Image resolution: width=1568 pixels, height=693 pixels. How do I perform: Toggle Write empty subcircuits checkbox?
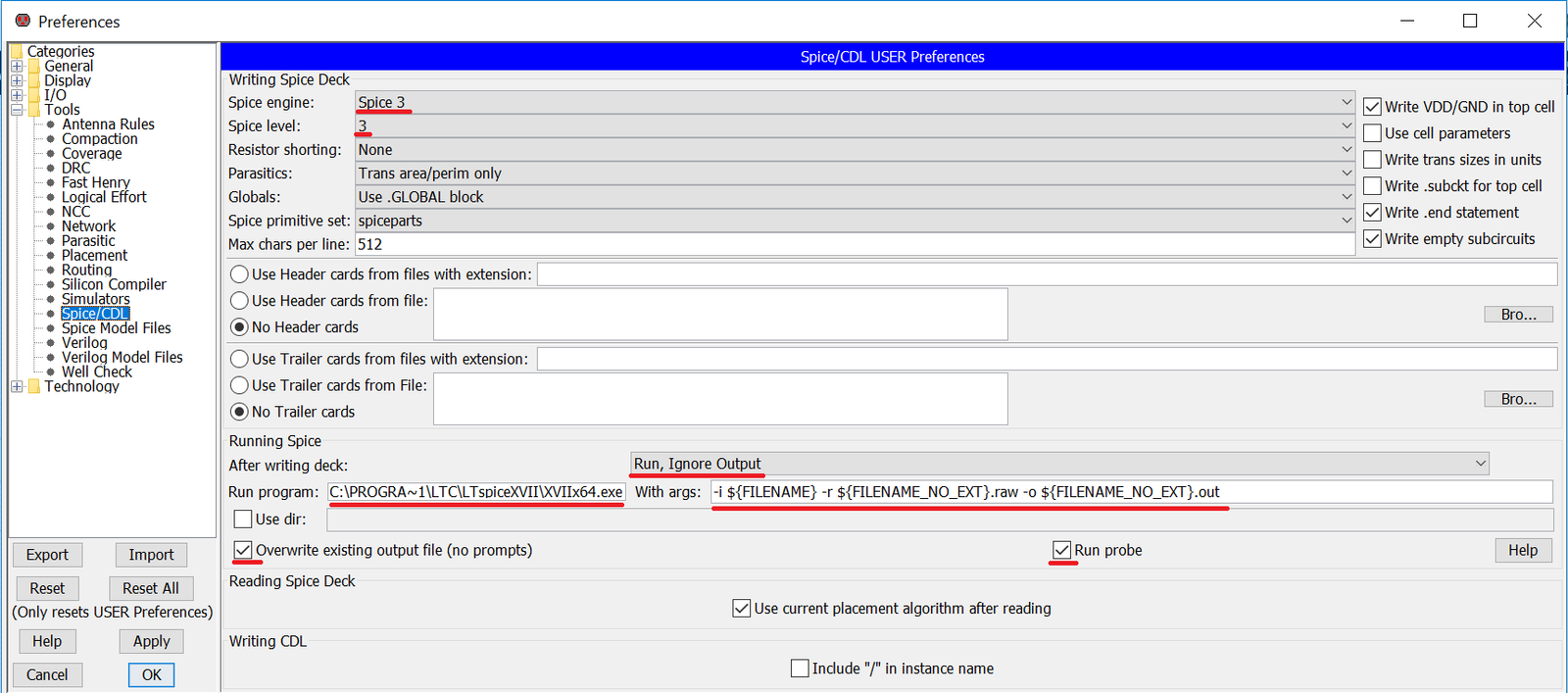[x=1372, y=239]
